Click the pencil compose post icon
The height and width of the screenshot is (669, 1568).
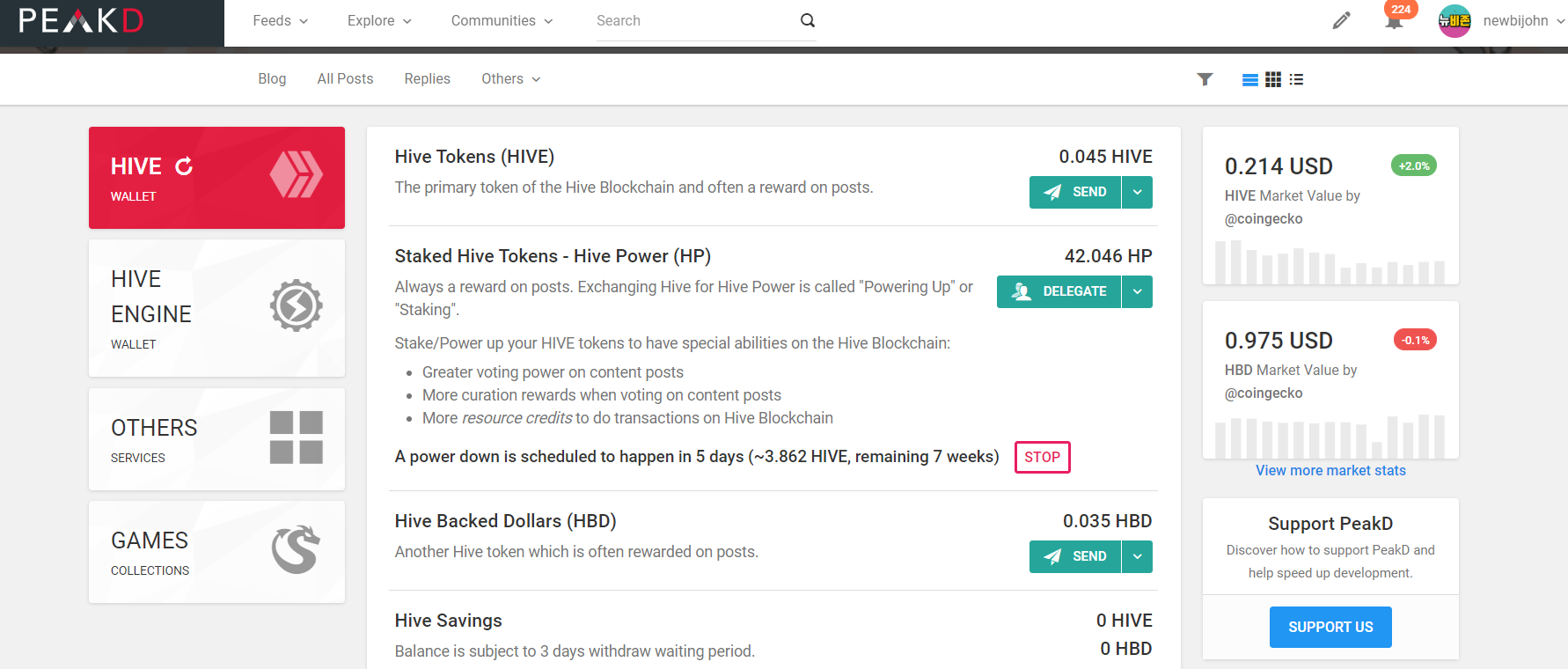coord(1341,20)
